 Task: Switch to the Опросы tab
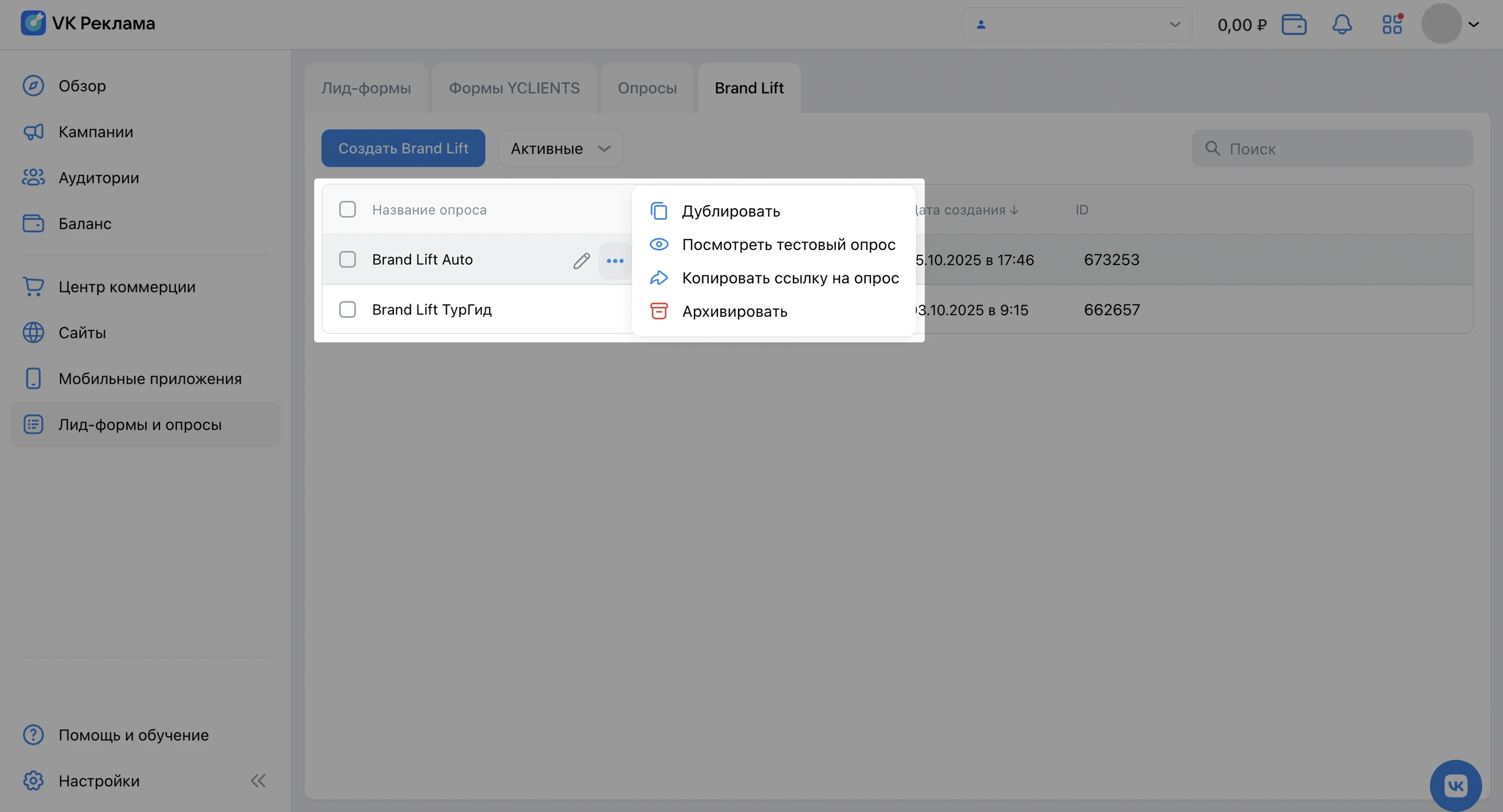coord(647,88)
